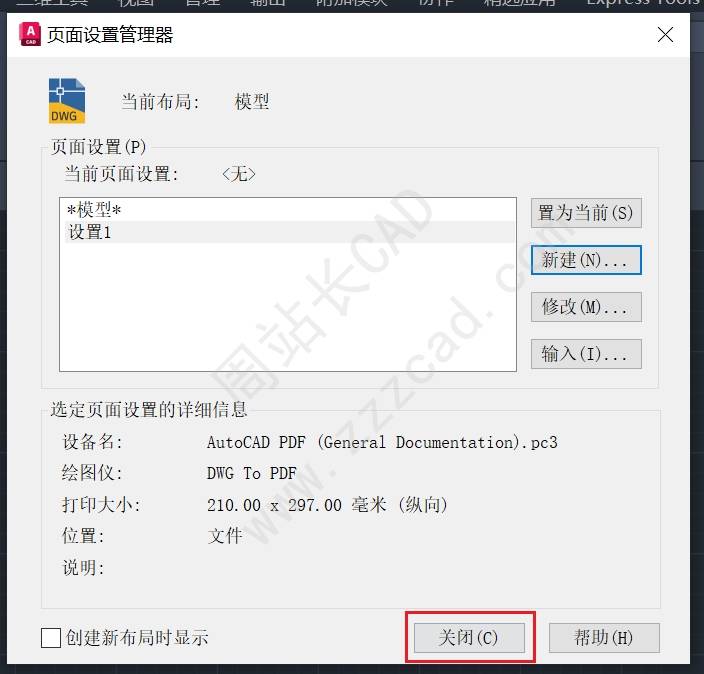Close the 页面设置管理器 dialog with X

point(665,35)
